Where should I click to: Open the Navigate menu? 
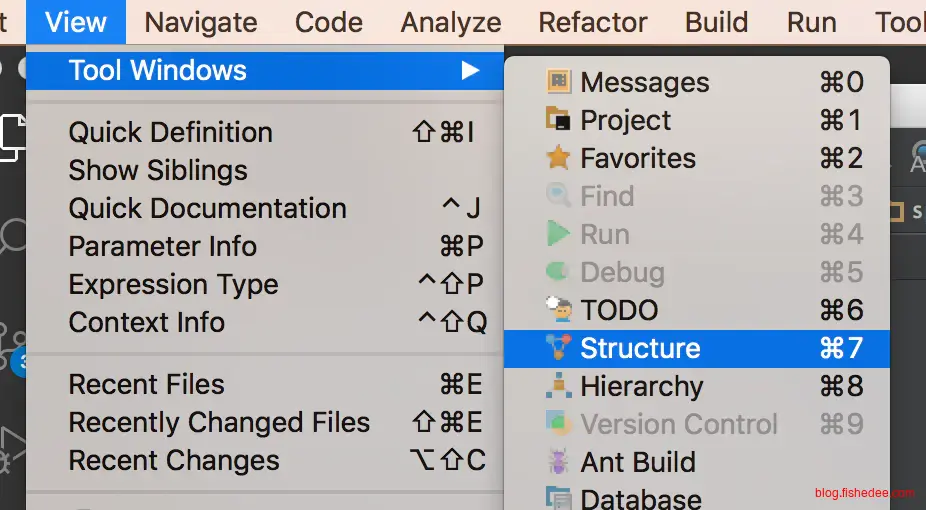(x=200, y=22)
